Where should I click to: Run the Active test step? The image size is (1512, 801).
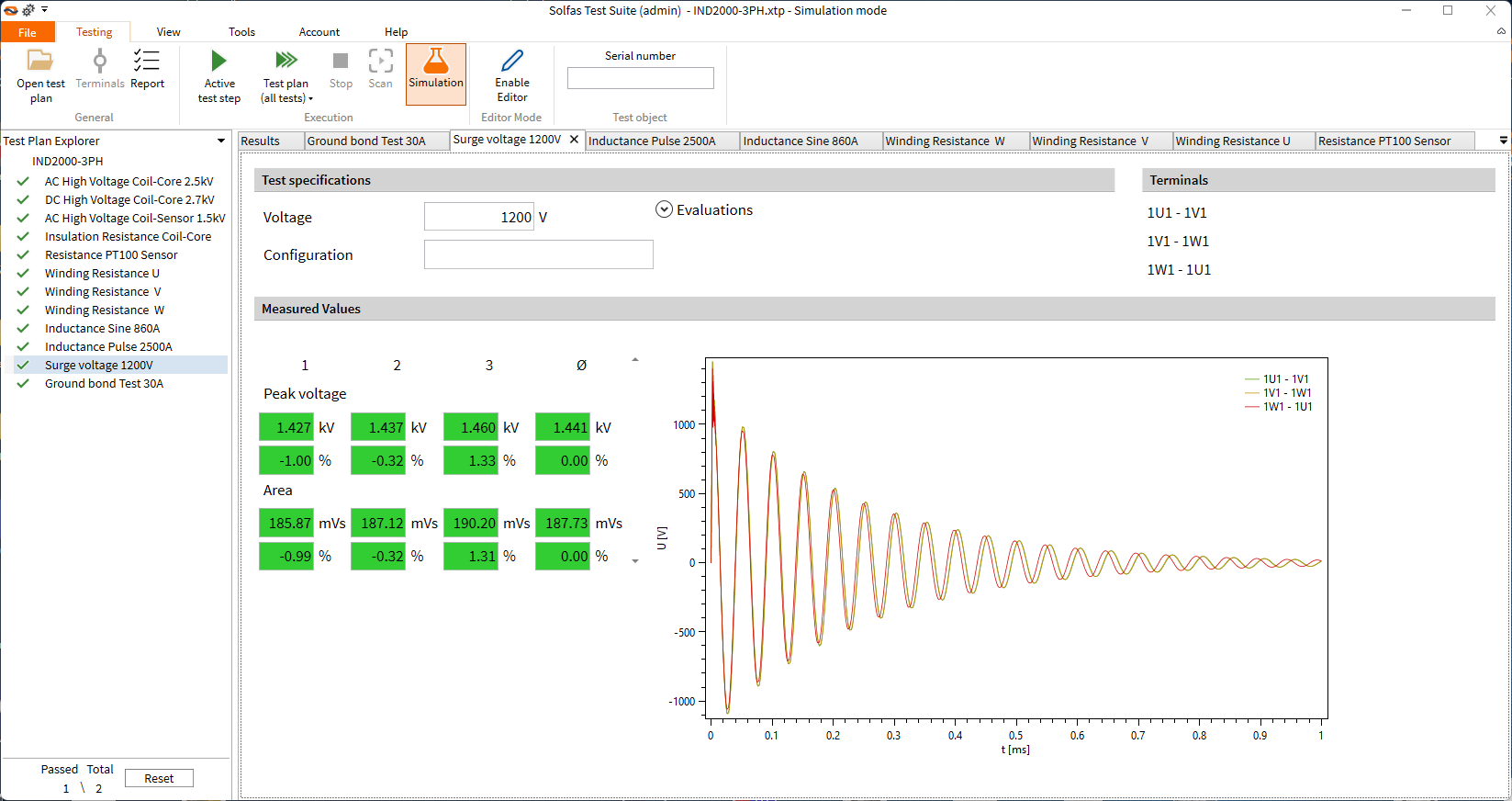(x=218, y=62)
